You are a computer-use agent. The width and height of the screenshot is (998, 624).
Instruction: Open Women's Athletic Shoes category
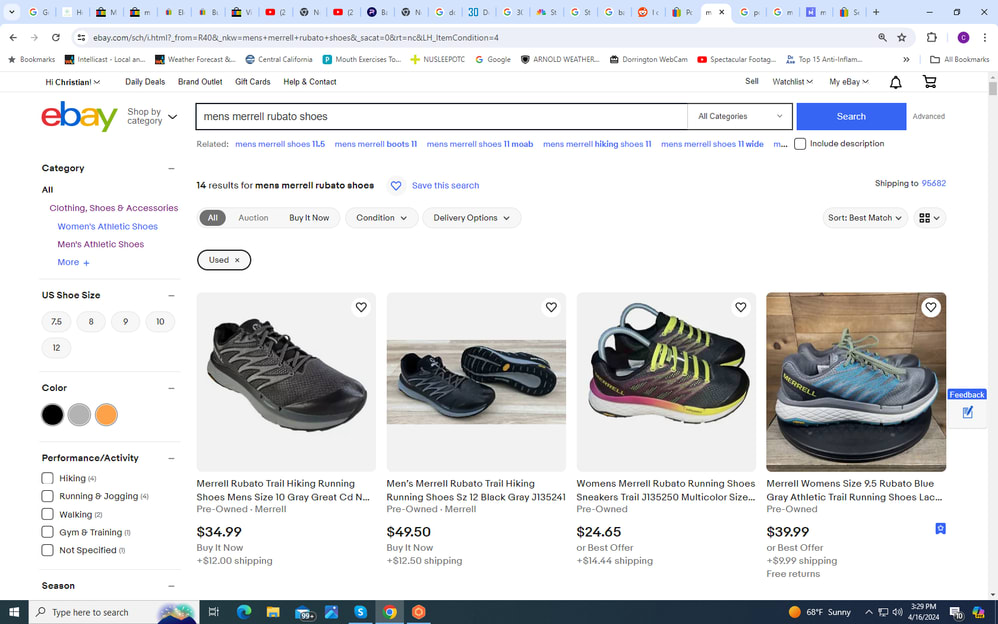coord(108,226)
